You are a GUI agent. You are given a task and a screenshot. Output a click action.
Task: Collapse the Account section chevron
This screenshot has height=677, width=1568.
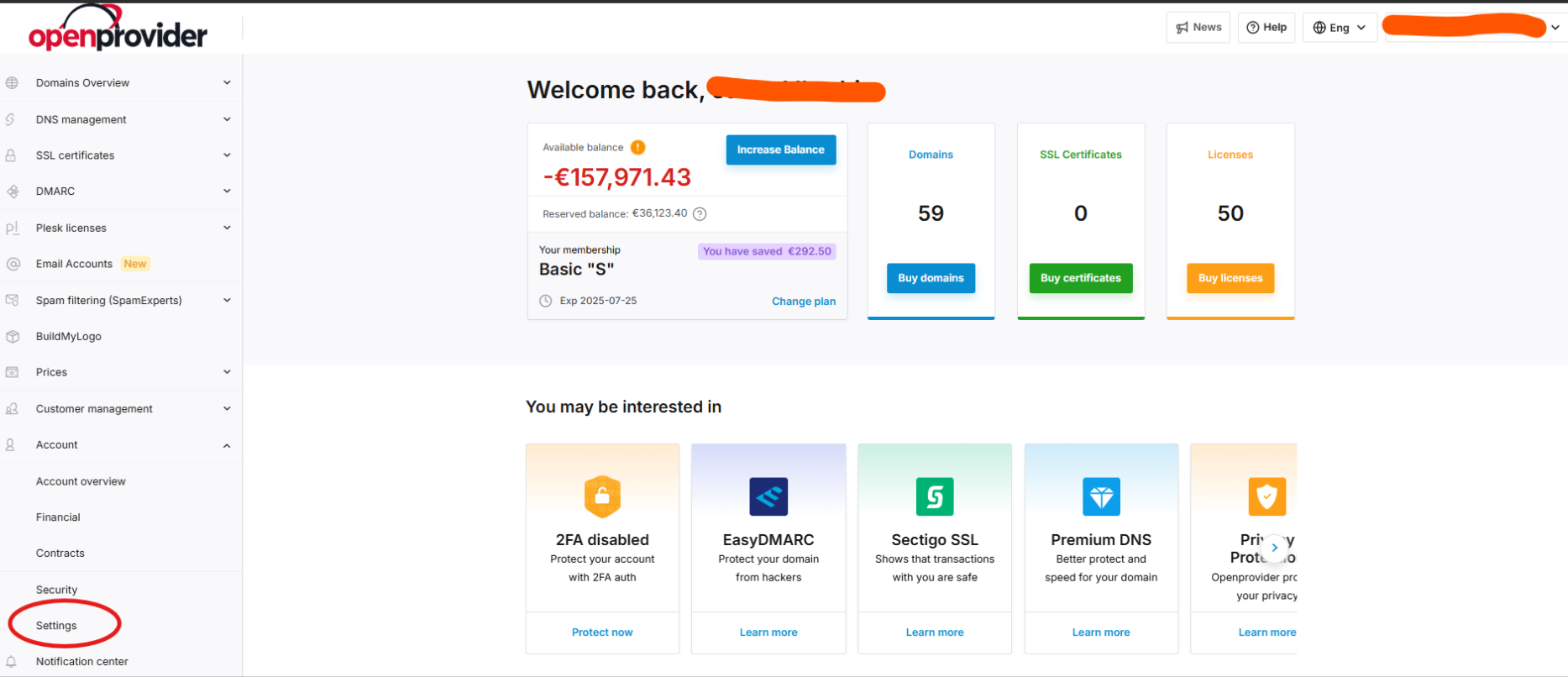227,445
